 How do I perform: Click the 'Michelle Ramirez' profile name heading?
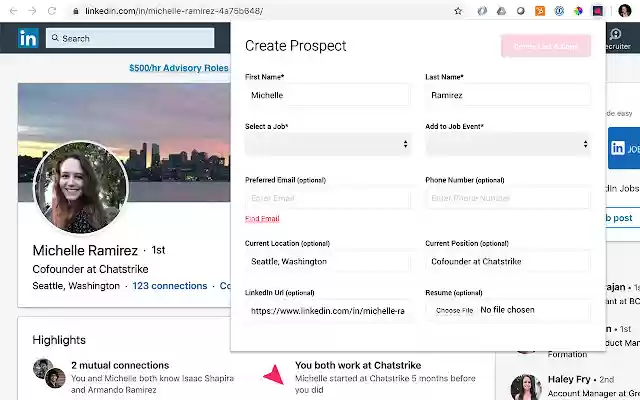[x=85, y=250]
